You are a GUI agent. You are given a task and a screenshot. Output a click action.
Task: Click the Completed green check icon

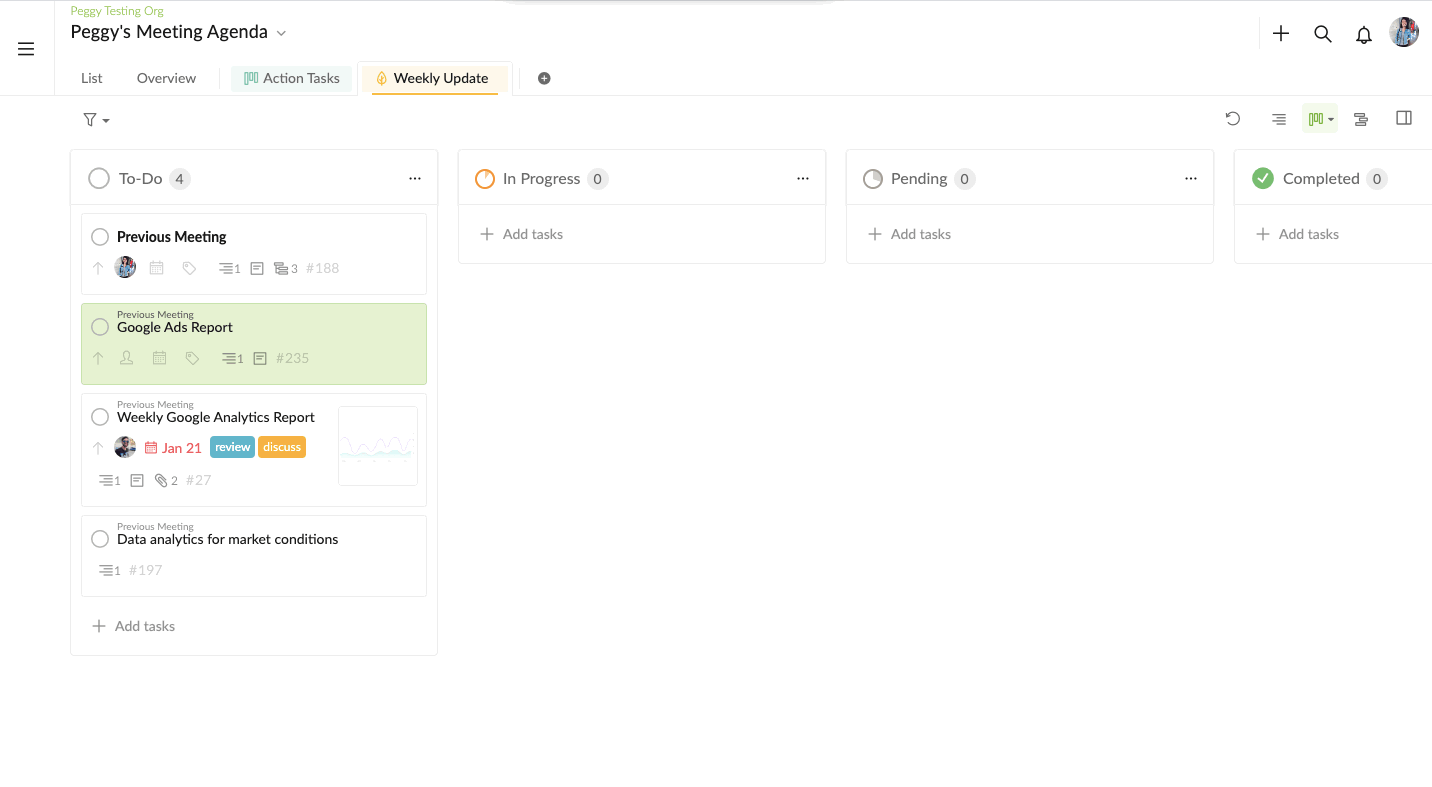[1263, 178]
